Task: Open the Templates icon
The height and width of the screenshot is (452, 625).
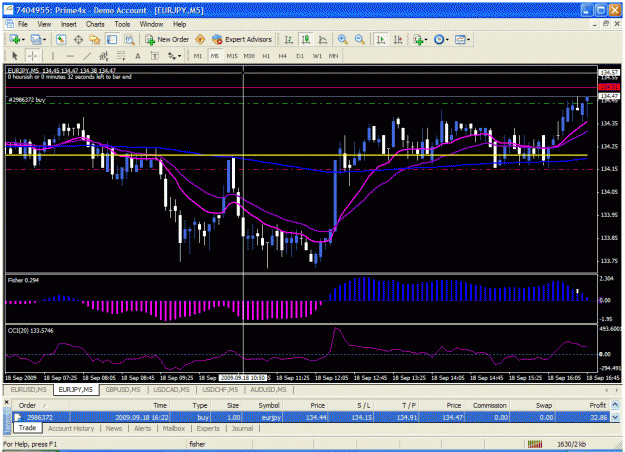Action: pyautogui.click(x=460, y=39)
